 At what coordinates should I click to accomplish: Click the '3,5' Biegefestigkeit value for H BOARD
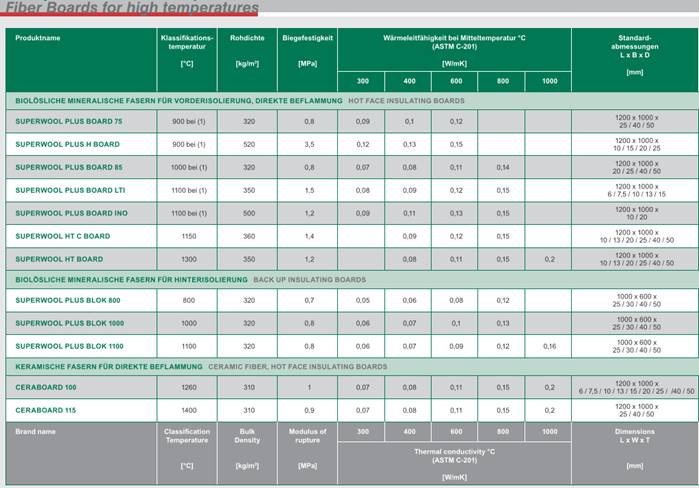pyautogui.click(x=309, y=144)
